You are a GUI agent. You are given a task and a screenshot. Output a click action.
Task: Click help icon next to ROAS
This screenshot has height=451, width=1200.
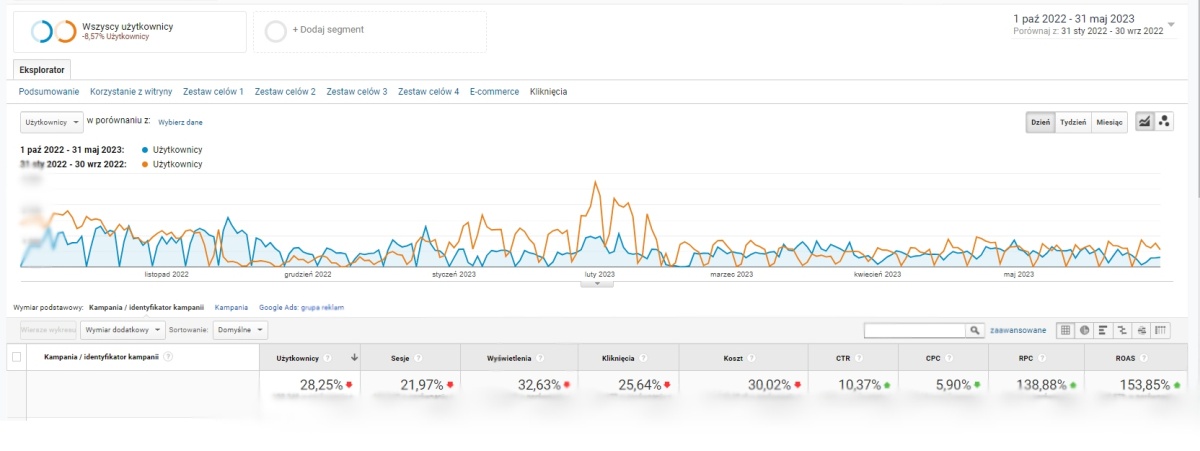coord(1149,357)
